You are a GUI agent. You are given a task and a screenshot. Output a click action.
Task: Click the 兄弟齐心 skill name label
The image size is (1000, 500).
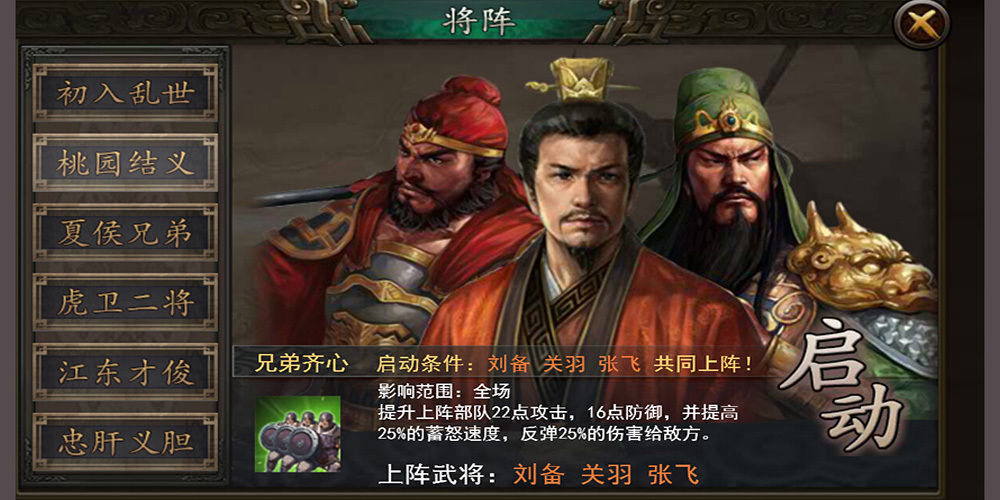(x=301, y=364)
